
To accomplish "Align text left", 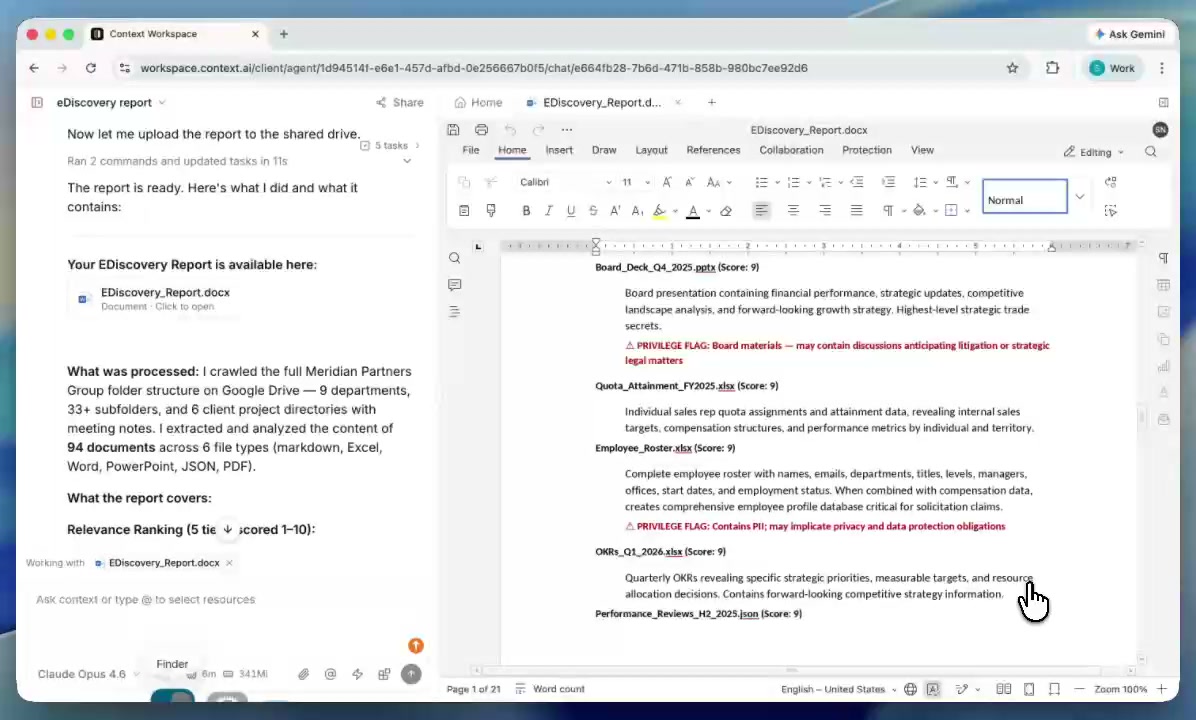I will coord(761,211).
